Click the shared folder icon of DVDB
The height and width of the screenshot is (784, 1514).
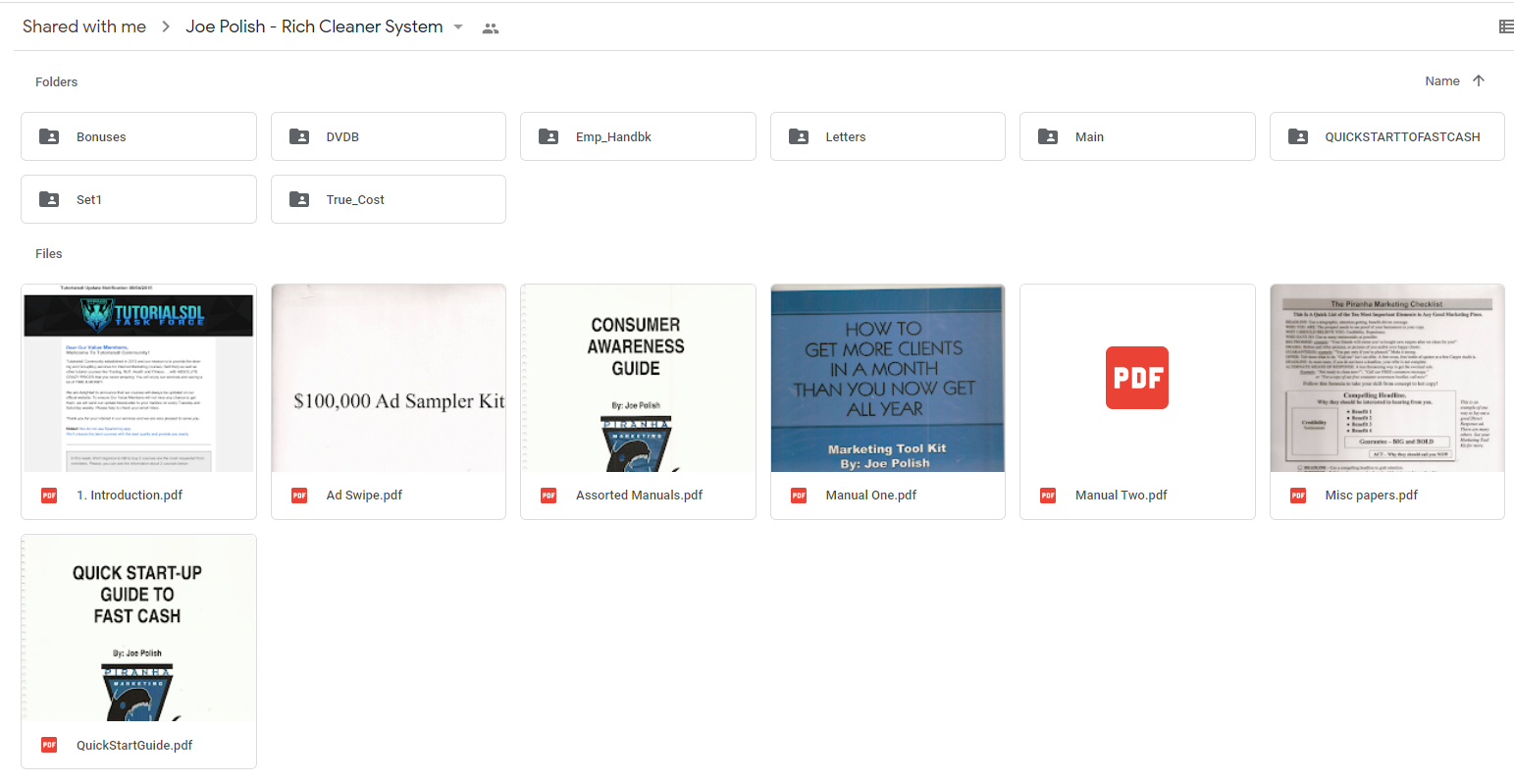point(299,136)
